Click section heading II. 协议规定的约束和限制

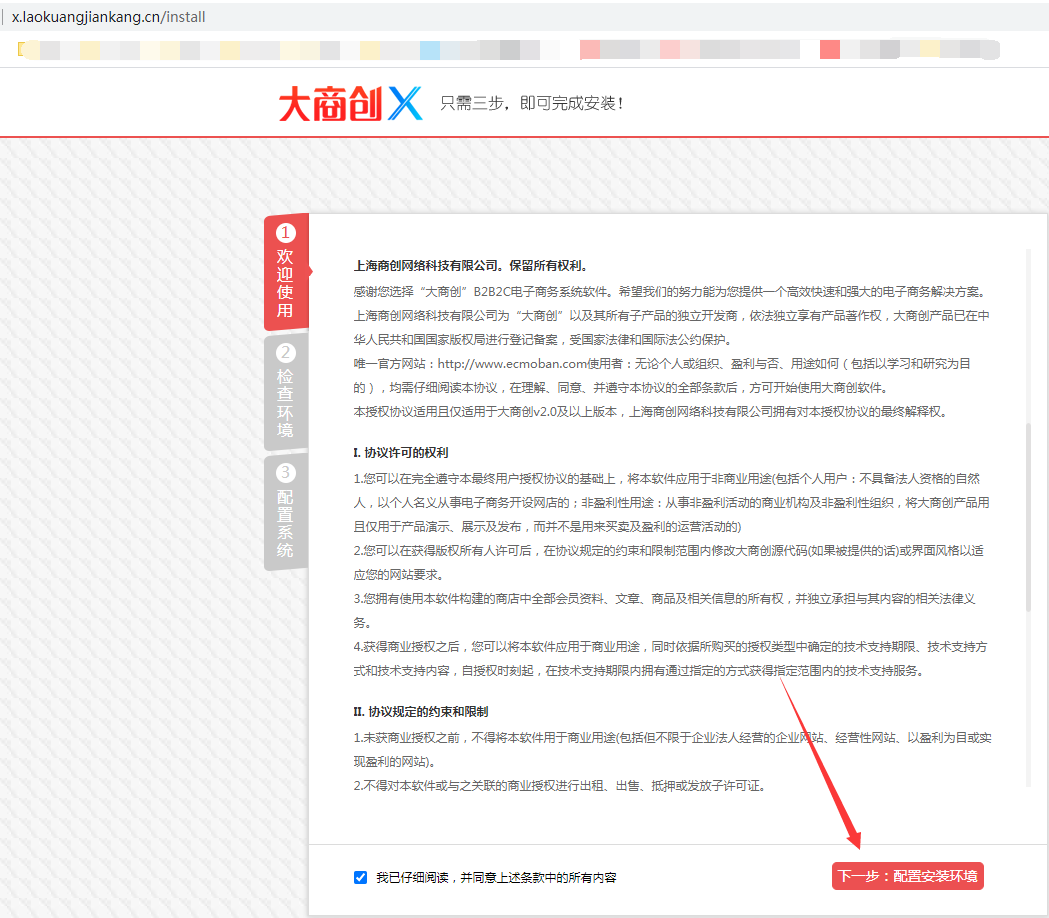(421, 711)
